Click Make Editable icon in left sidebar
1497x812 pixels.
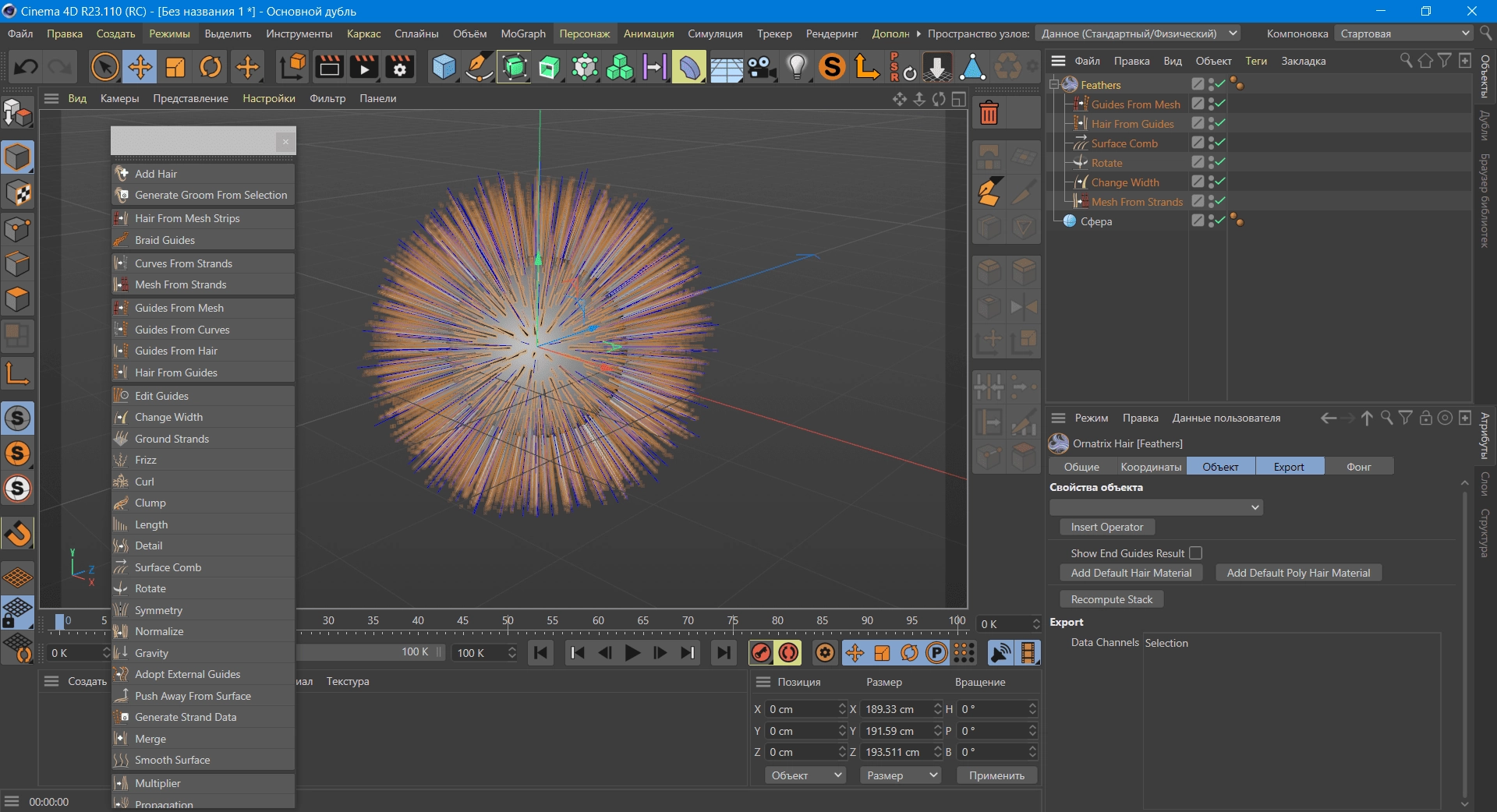click(x=17, y=114)
